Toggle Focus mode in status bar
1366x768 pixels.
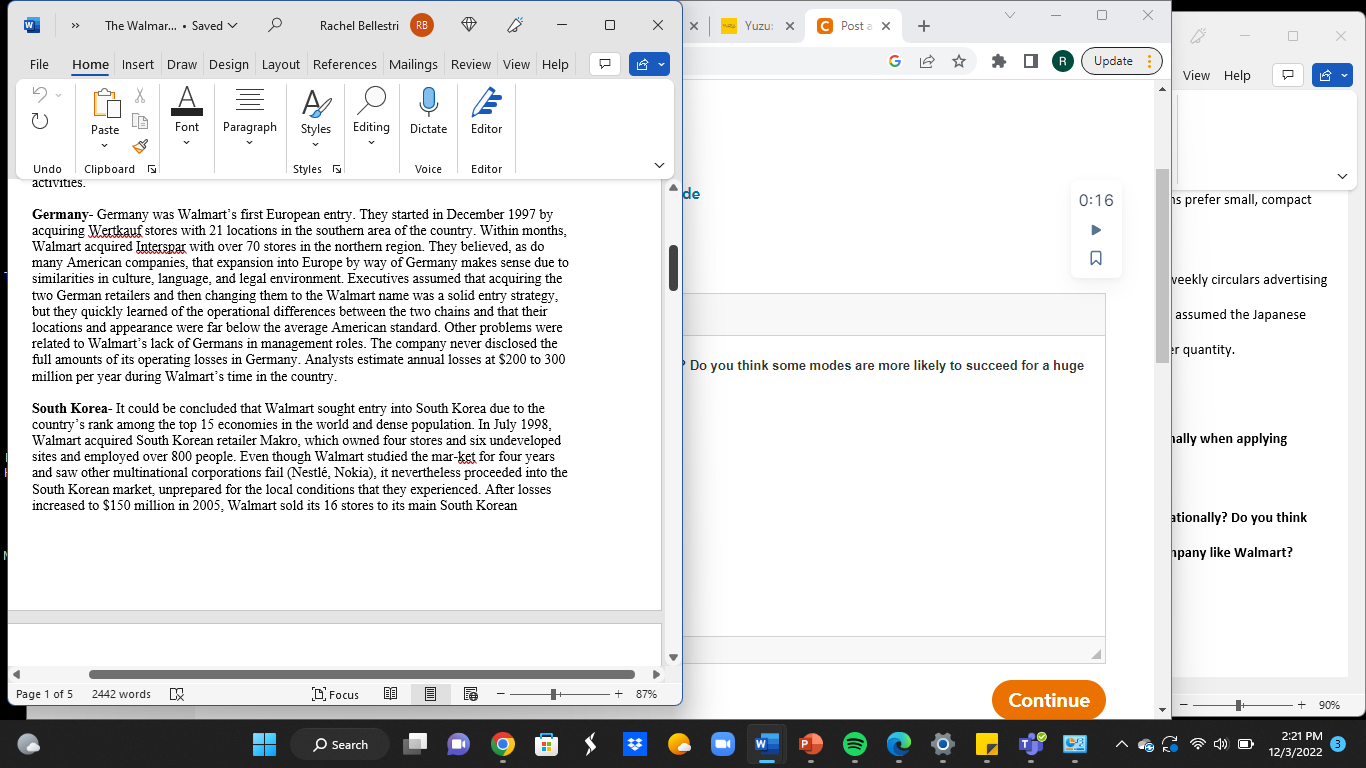point(335,694)
